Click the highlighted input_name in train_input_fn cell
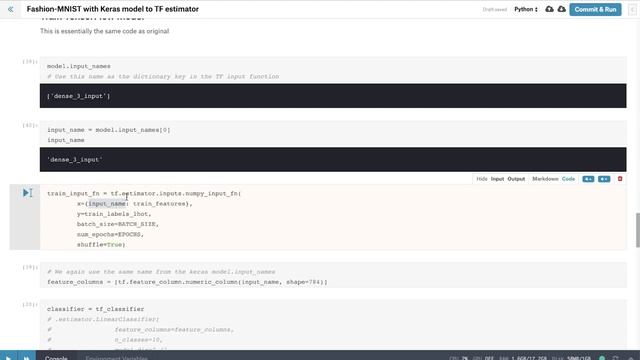 107,203
